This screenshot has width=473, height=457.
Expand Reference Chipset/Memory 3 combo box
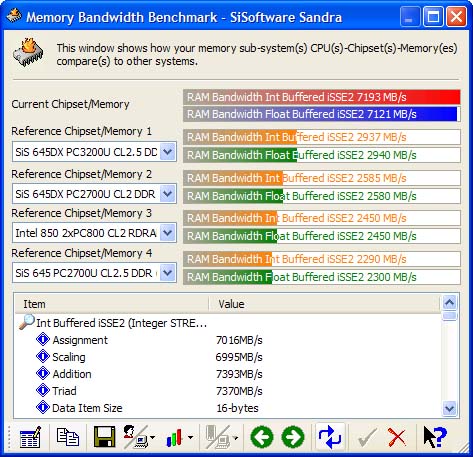pyautogui.click(x=168, y=233)
